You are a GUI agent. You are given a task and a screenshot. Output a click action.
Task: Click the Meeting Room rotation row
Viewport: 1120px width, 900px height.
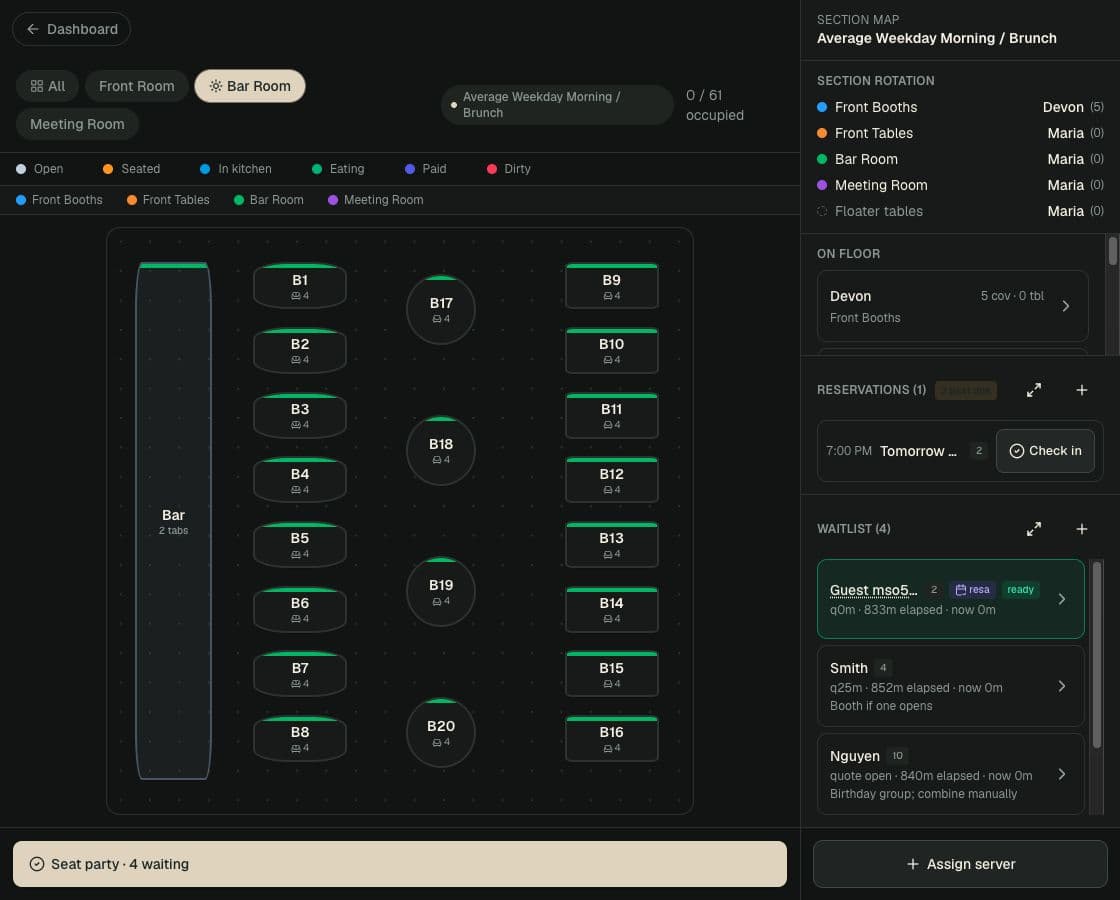coord(960,185)
